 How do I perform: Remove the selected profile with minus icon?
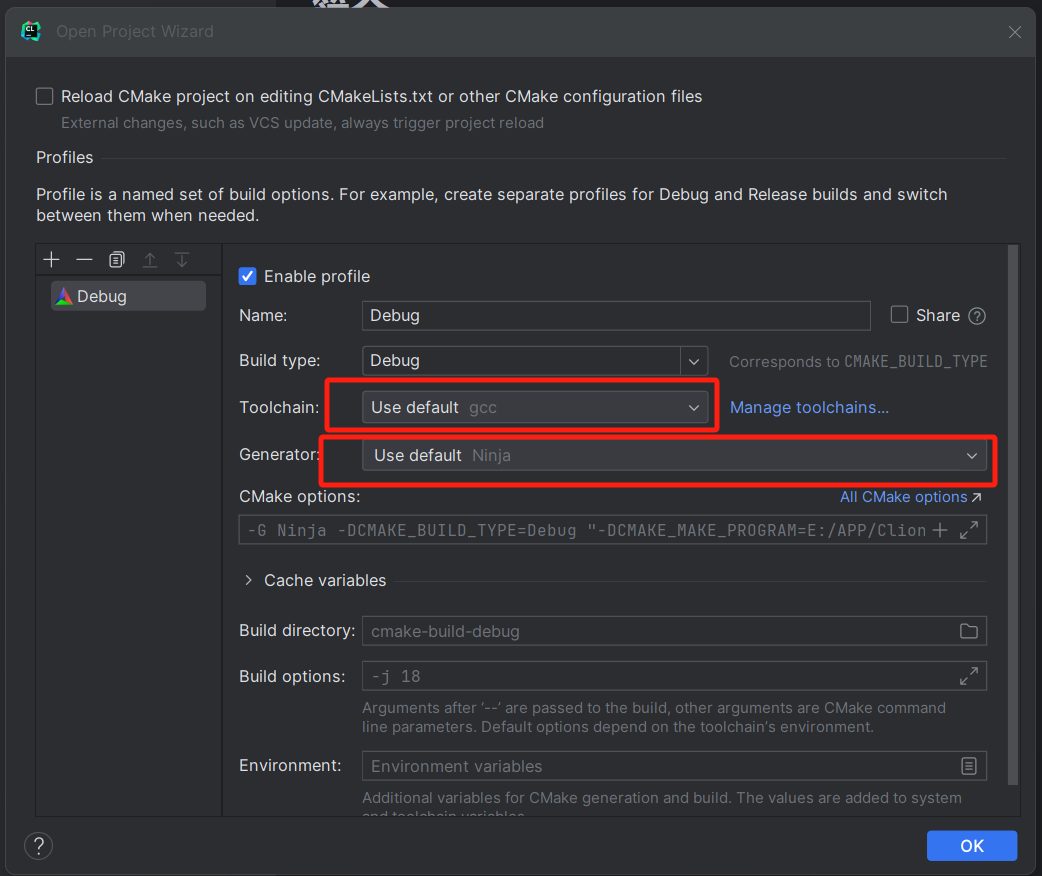[x=84, y=259]
